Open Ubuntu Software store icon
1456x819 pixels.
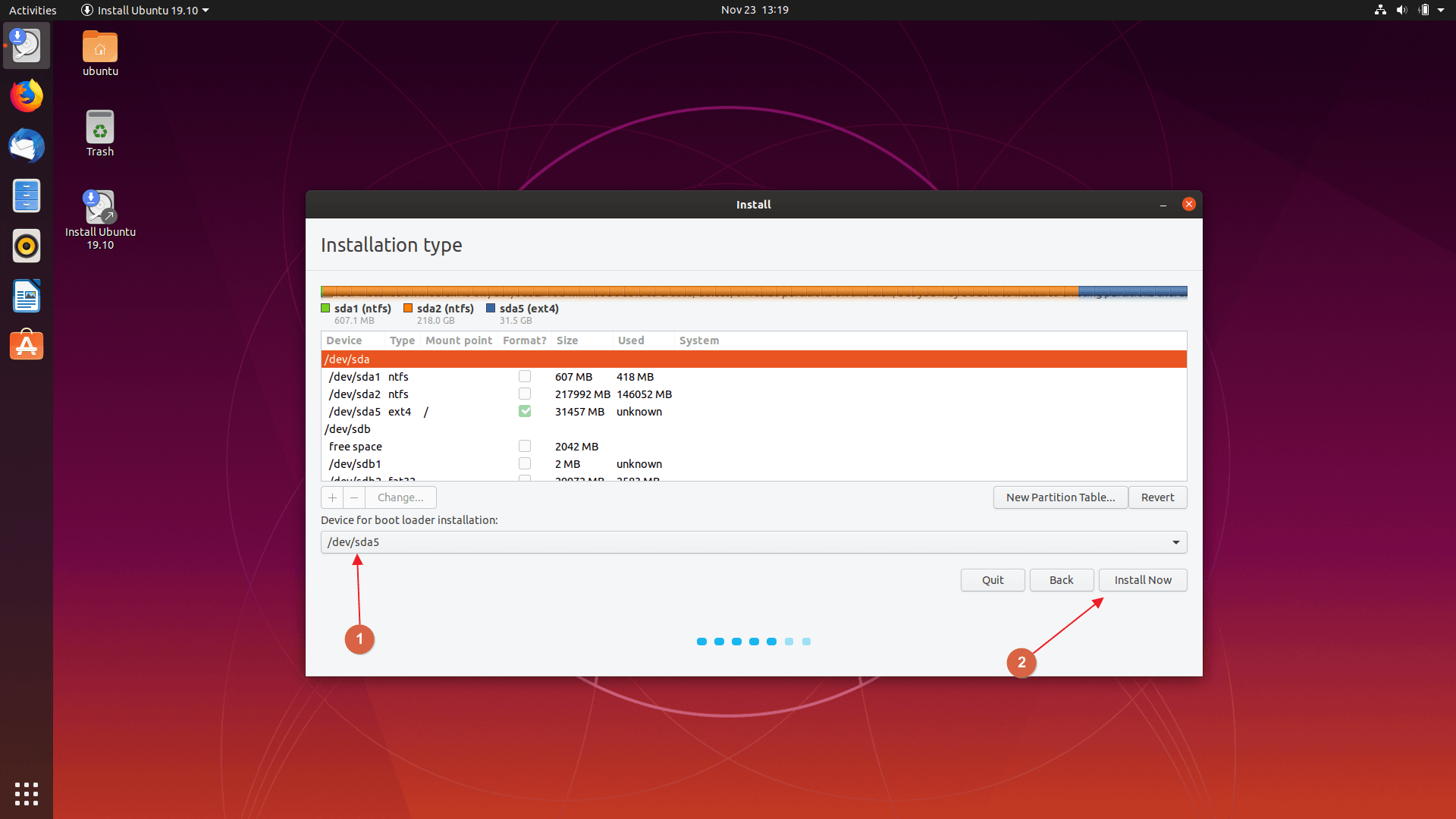pyautogui.click(x=27, y=346)
